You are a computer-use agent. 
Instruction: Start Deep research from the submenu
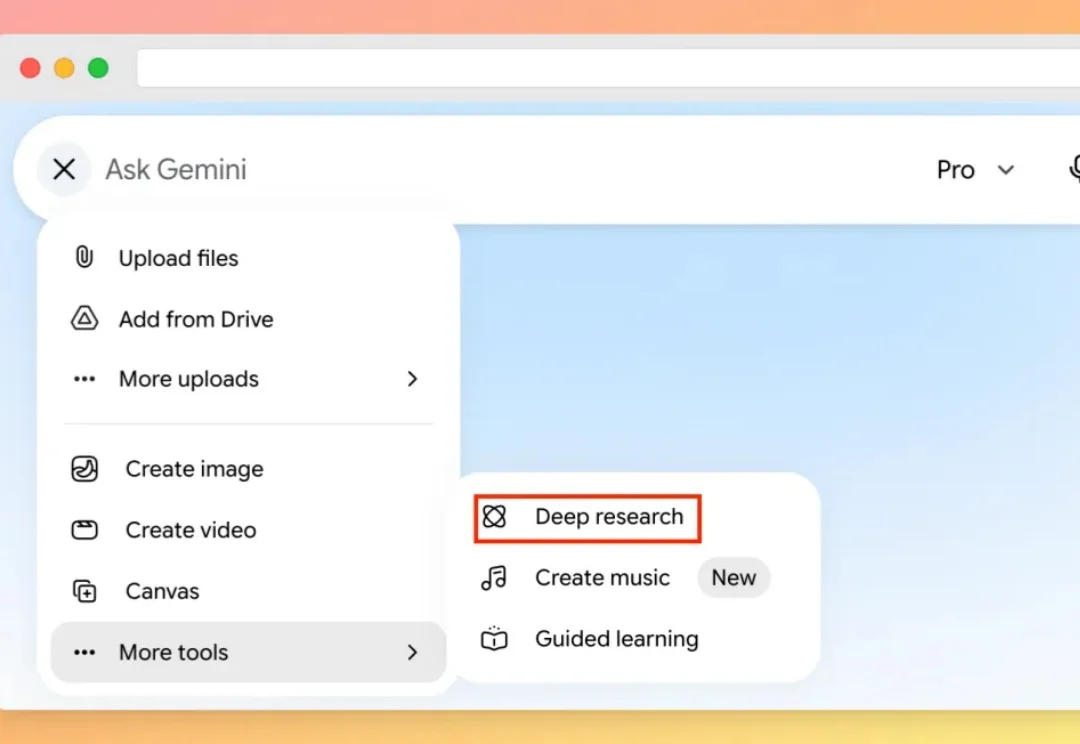(x=588, y=518)
